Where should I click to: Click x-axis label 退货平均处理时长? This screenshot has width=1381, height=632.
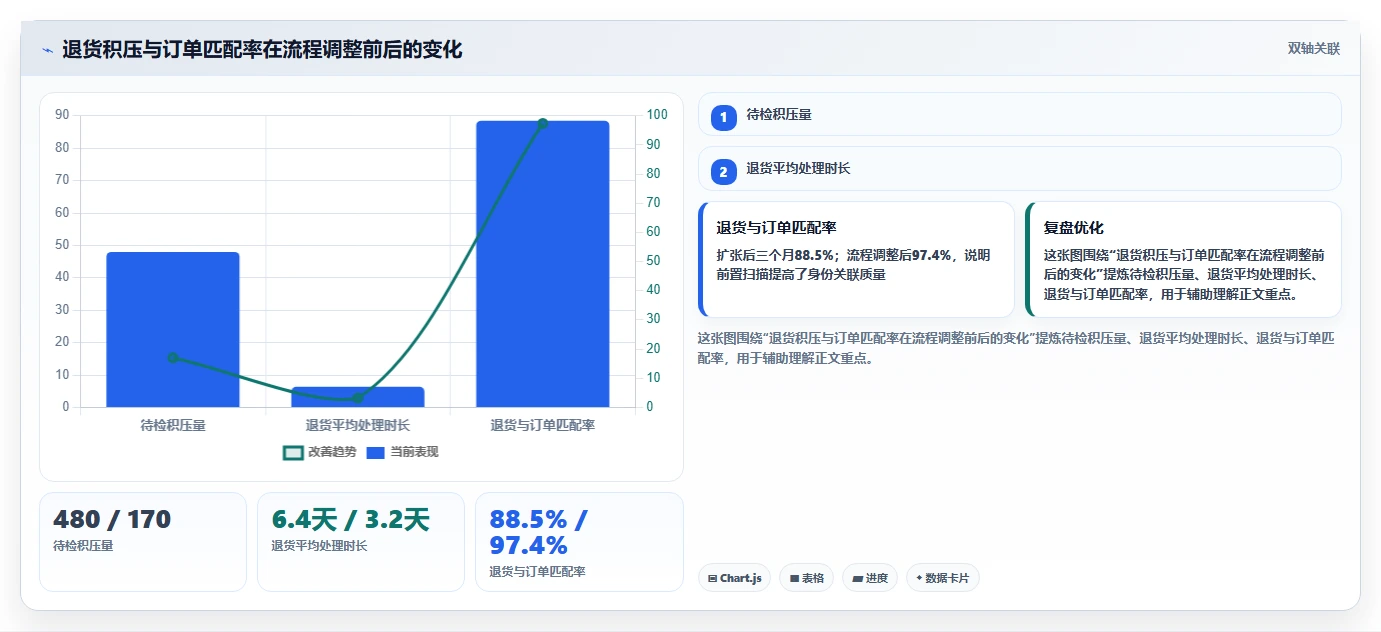358,425
